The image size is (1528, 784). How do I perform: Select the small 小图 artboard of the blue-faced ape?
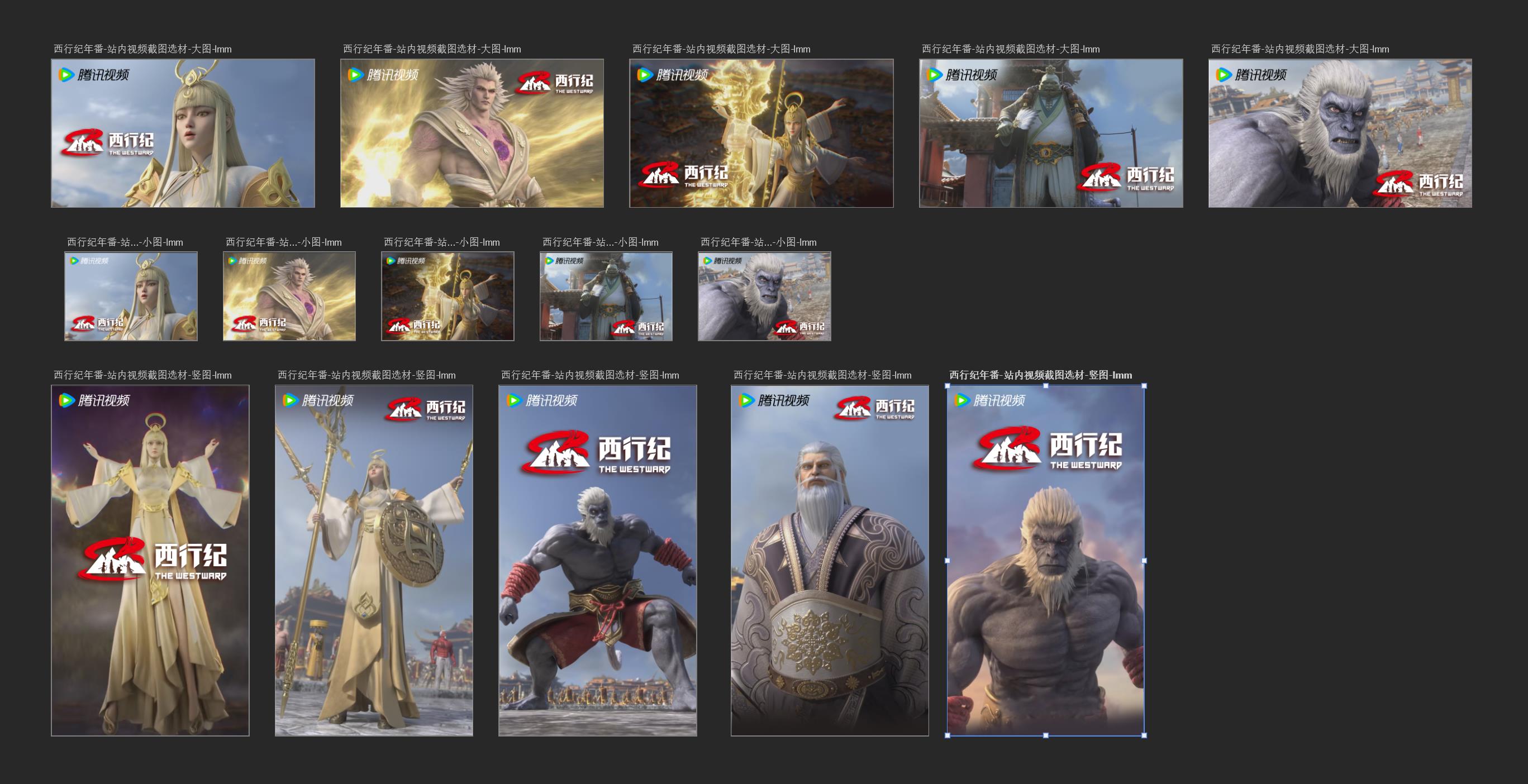pos(765,296)
